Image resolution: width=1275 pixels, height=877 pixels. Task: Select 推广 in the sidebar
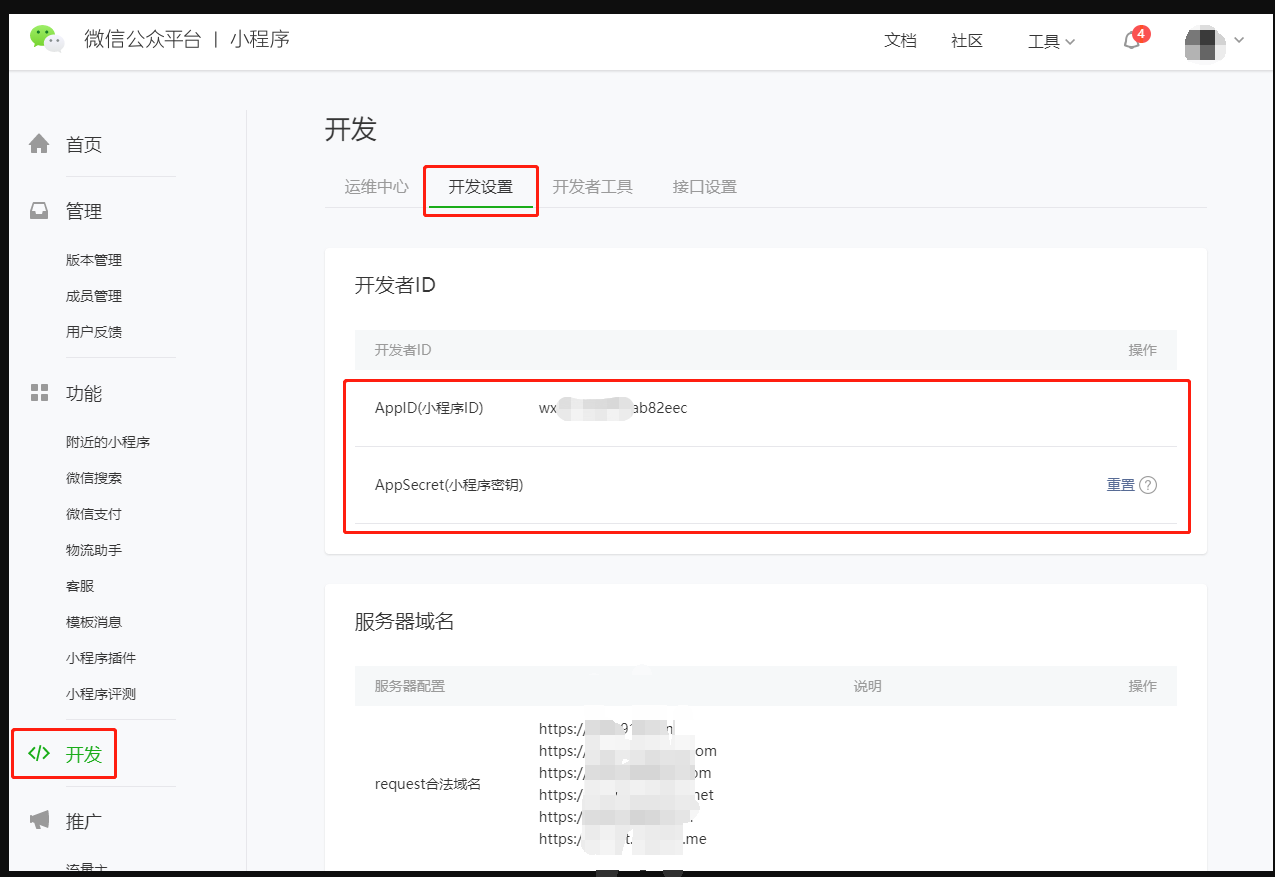click(x=84, y=822)
